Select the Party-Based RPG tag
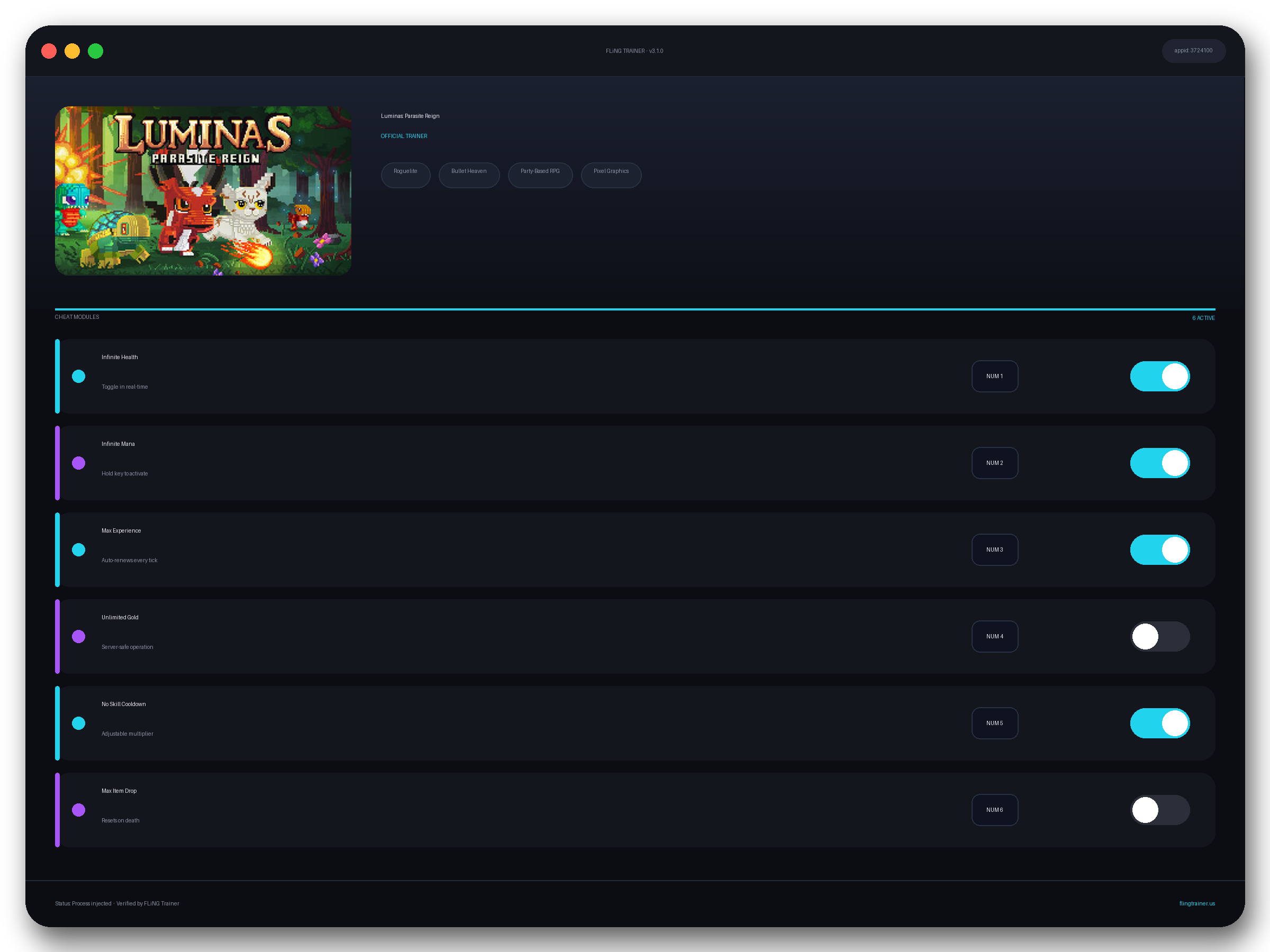1270x952 pixels. (x=540, y=175)
